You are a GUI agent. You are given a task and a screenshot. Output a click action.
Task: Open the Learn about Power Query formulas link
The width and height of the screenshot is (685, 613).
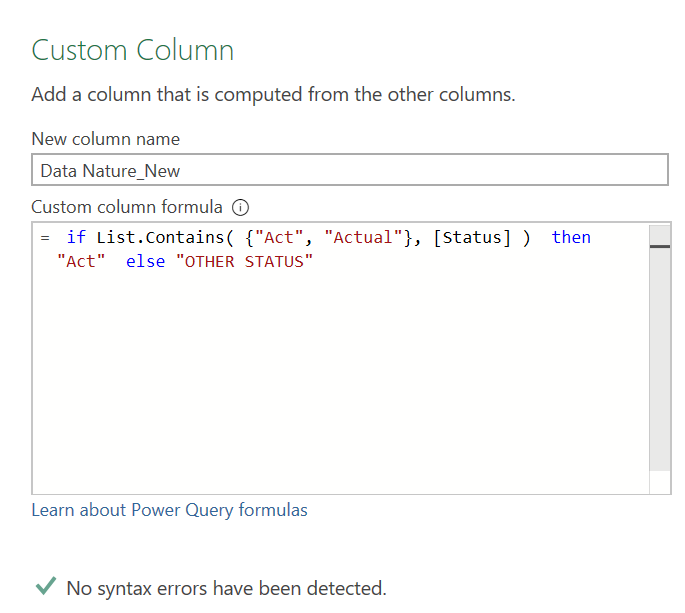pyautogui.click(x=169, y=510)
